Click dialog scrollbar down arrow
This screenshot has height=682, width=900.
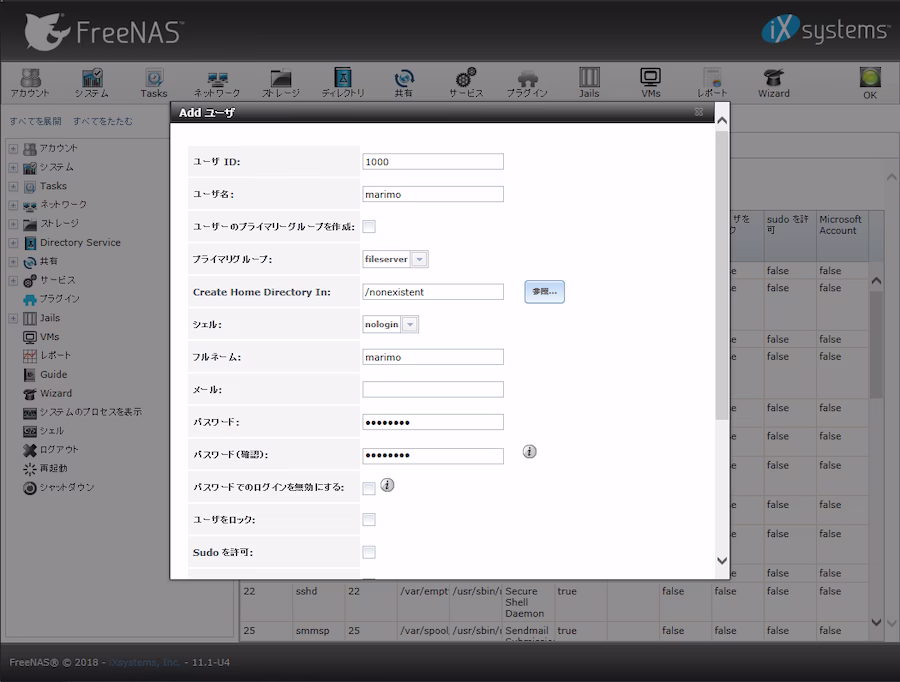point(722,561)
